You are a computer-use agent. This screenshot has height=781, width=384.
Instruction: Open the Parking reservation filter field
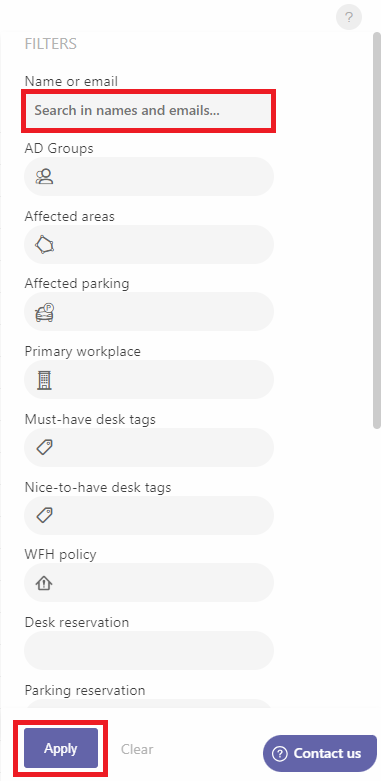click(x=149, y=703)
